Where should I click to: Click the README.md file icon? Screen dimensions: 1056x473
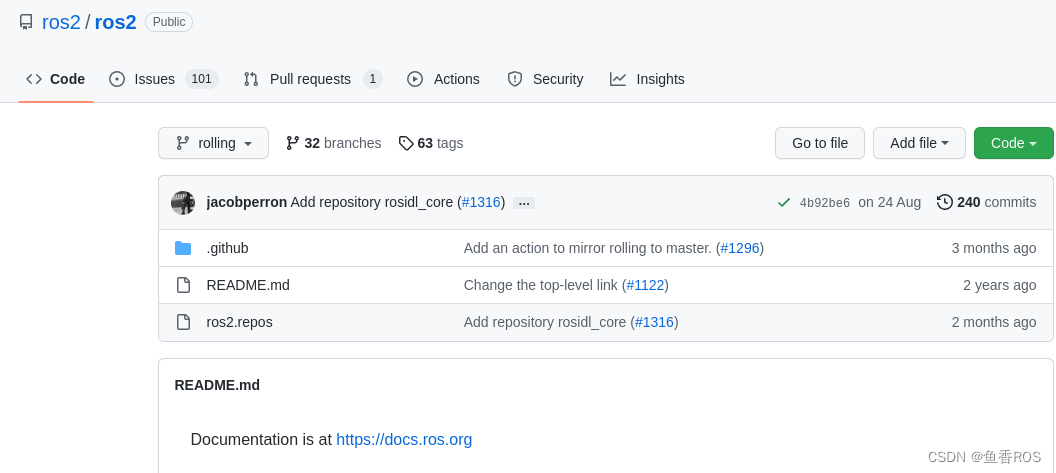[183, 286]
